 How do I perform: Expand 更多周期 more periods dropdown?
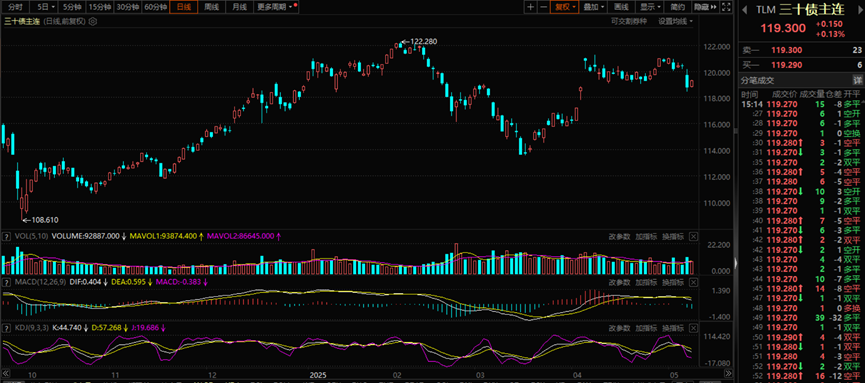pos(277,7)
